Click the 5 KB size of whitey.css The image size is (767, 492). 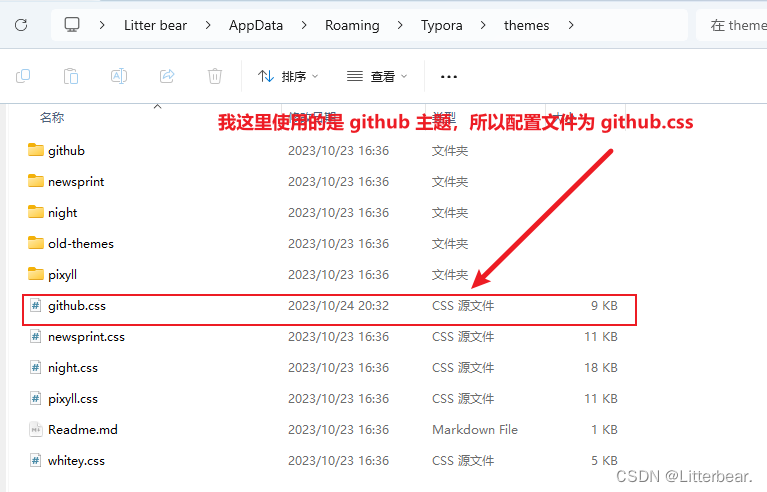pyautogui.click(x=604, y=461)
